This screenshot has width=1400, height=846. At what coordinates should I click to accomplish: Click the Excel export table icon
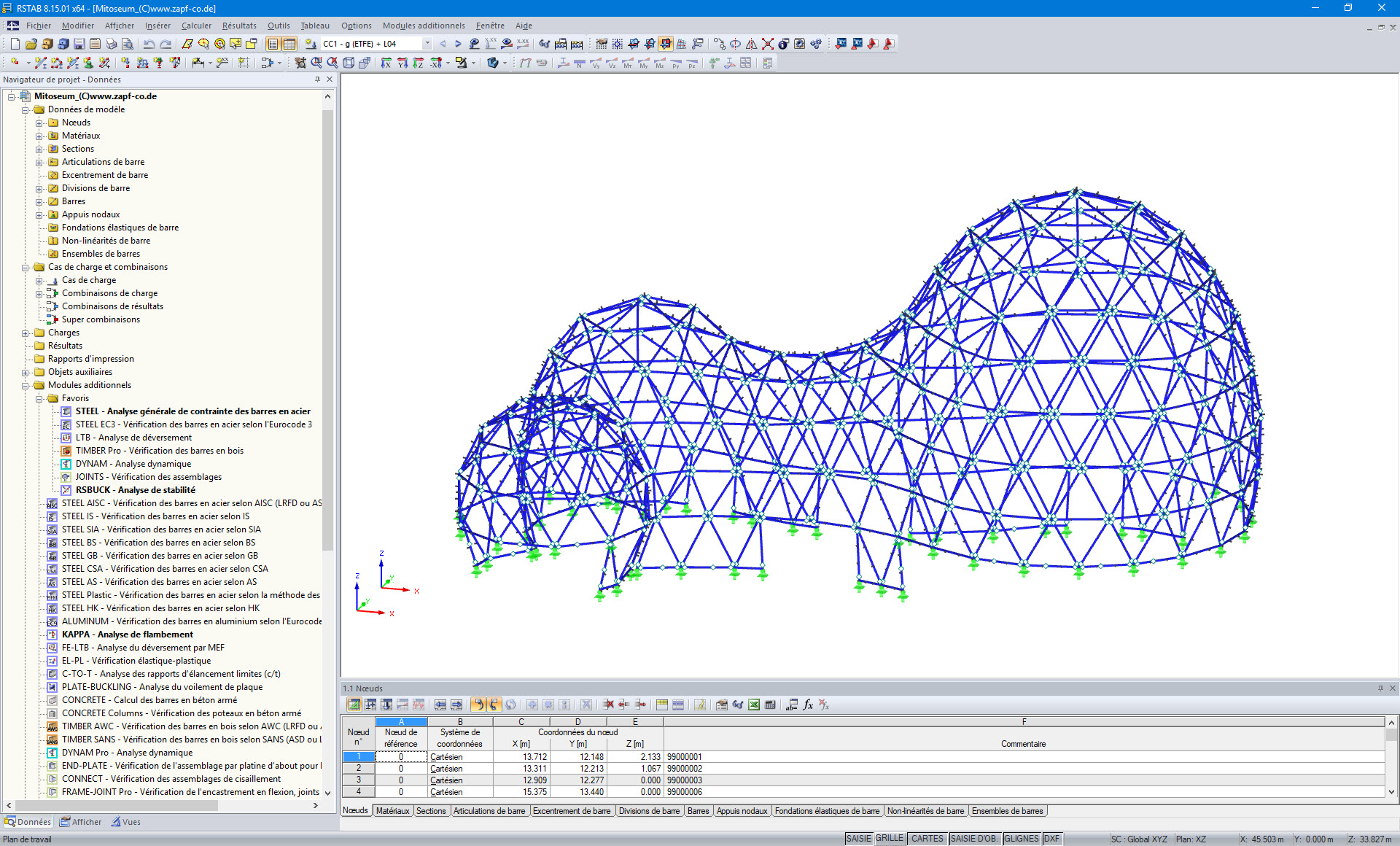[x=754, y=705]
